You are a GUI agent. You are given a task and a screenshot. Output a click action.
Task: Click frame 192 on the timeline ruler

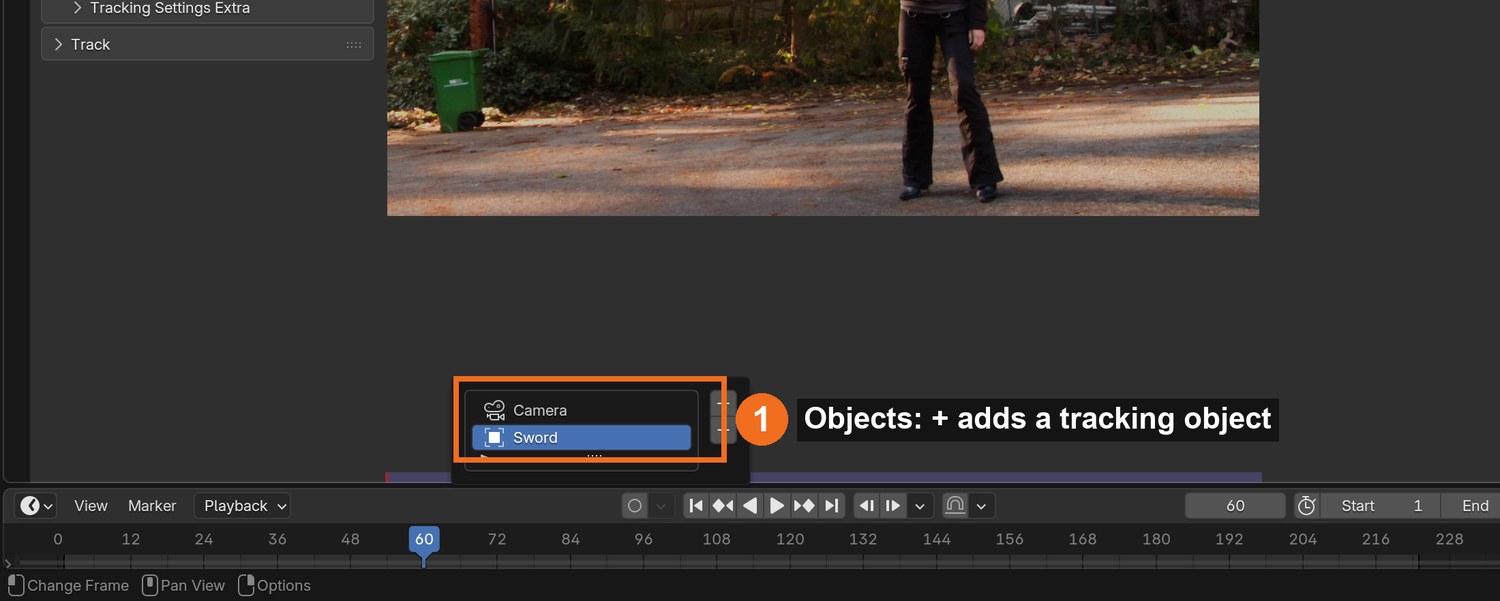[x=1229, y=539]
